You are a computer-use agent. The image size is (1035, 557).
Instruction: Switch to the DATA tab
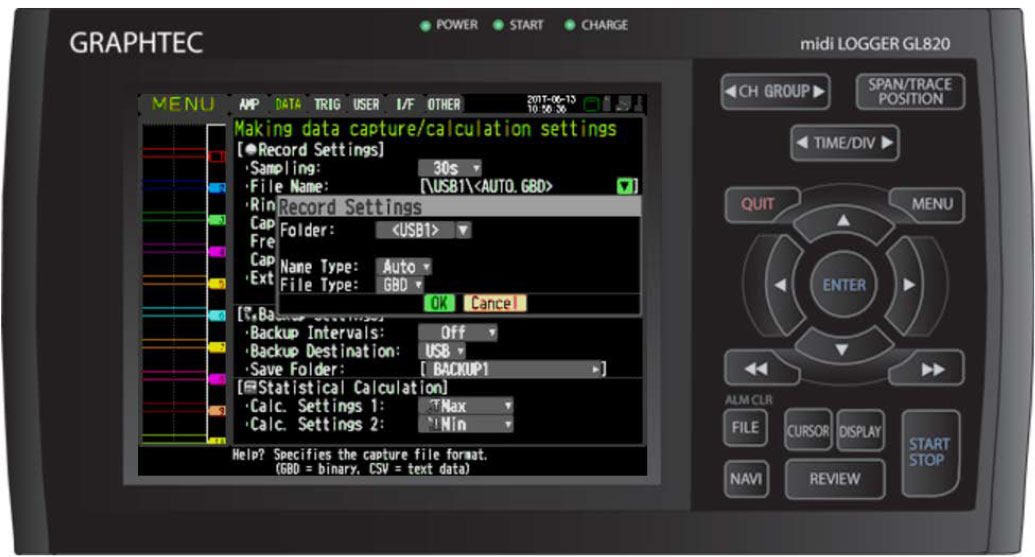[x=288, y=104]
